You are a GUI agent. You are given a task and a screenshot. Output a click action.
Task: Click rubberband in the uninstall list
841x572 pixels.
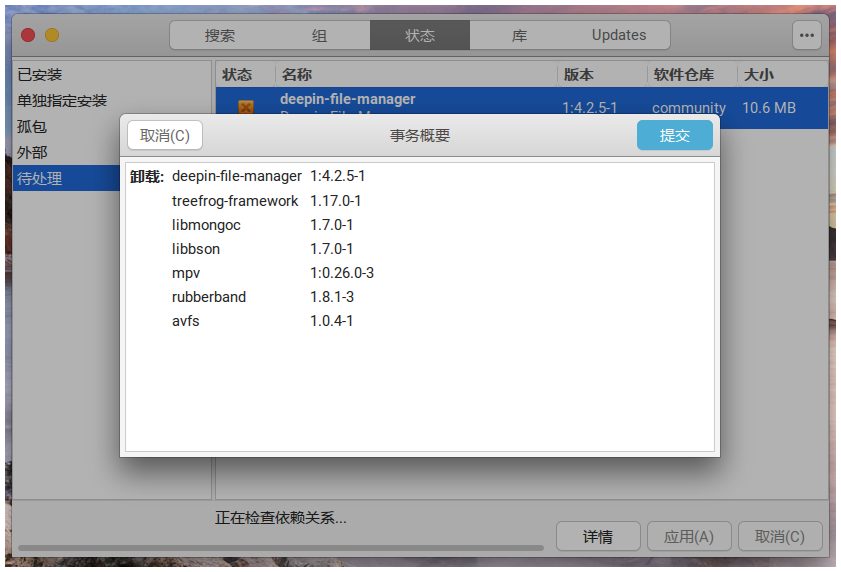(209, 297)
